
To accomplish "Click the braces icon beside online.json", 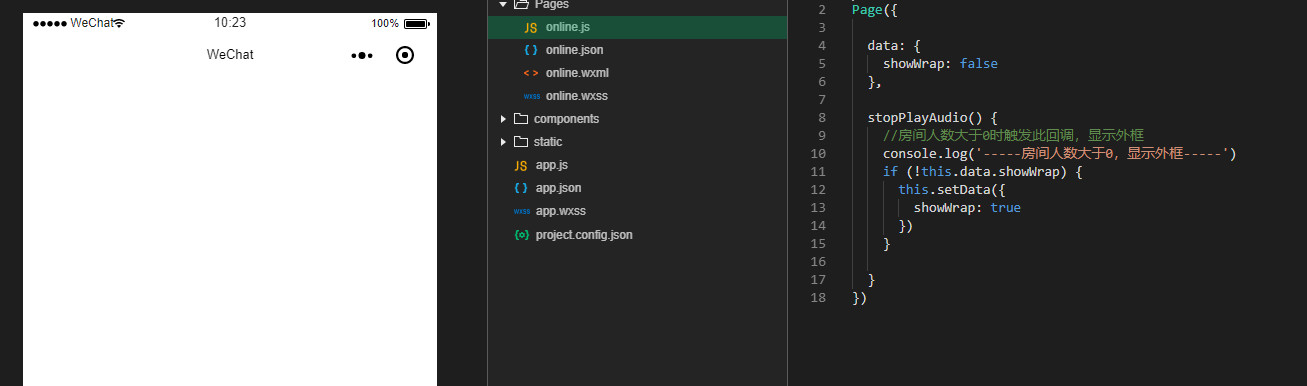I will (531, 50).
